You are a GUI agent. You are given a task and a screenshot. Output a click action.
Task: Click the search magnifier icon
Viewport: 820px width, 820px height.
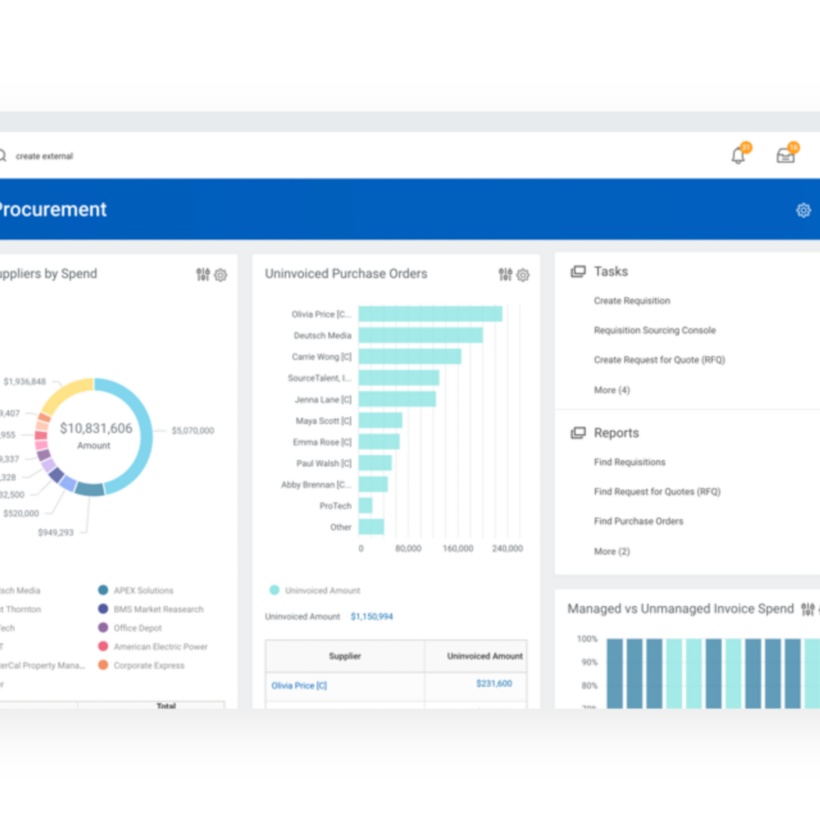pos(3,156)
